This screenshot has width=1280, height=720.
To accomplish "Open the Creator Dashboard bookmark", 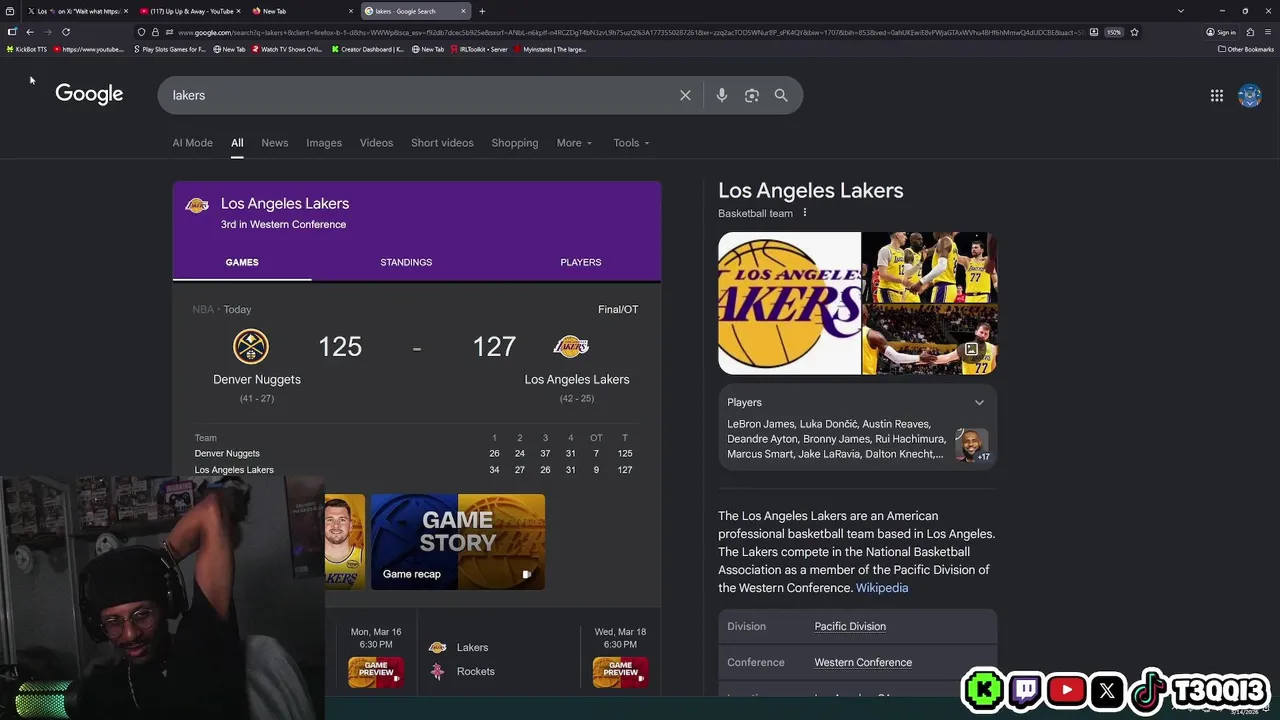I will pyautogui.click(x=367, y=49).
